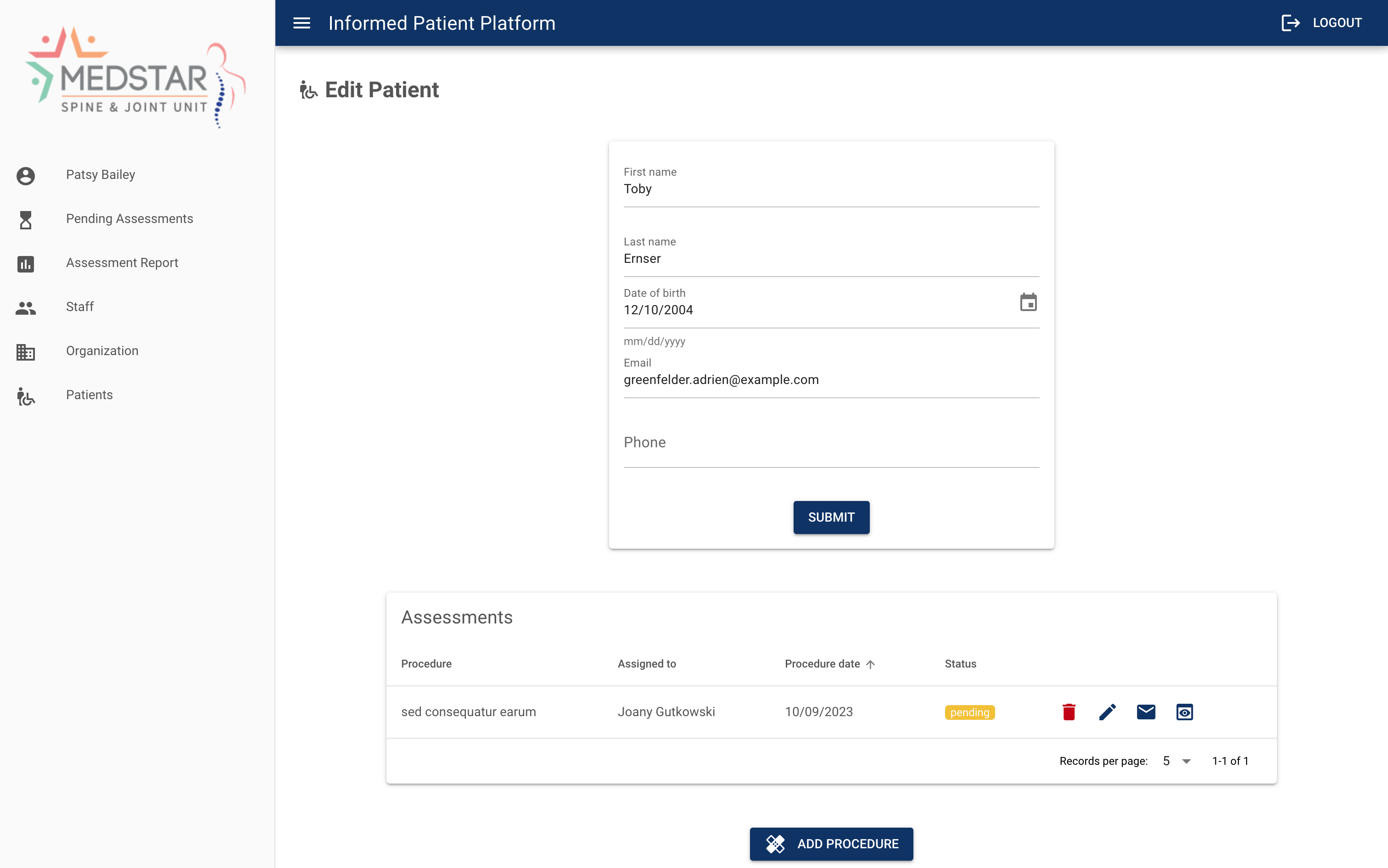Screen dimensions: 1388x868
Task: Open the date of birth calendar picker
Action: coord(1028,302)
